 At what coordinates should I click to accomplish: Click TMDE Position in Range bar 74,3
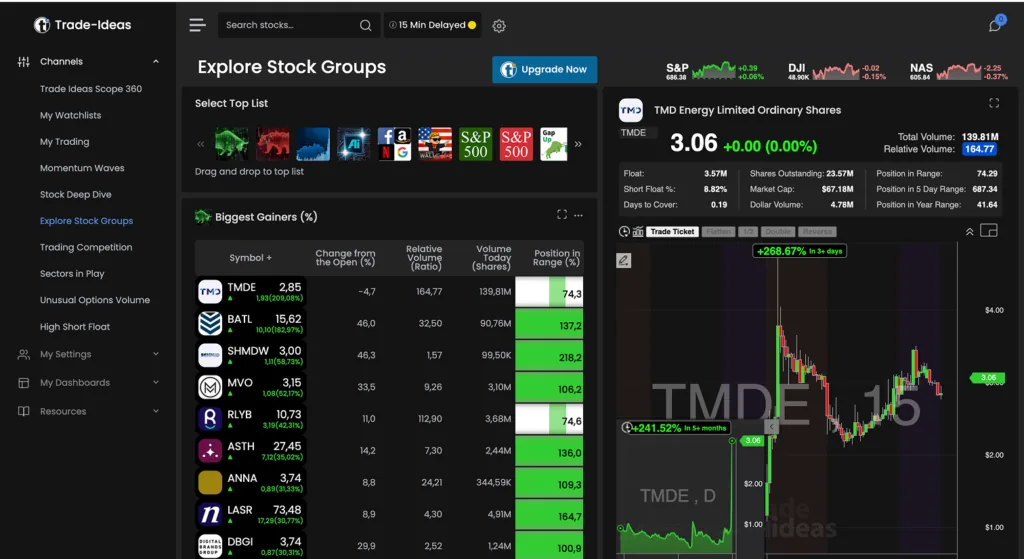549,292
